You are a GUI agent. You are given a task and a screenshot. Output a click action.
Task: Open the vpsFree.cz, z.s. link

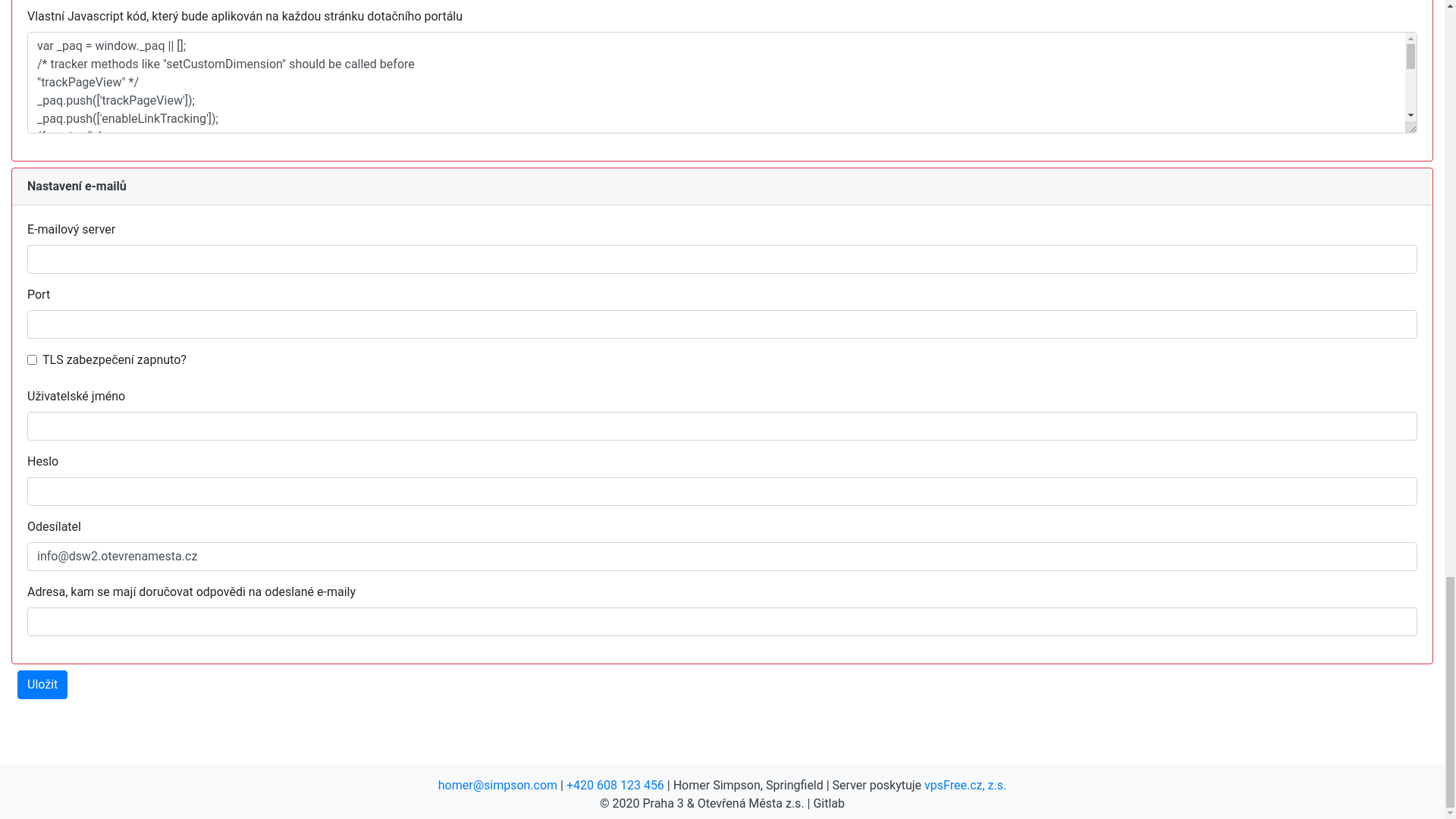tap(965, 786)
